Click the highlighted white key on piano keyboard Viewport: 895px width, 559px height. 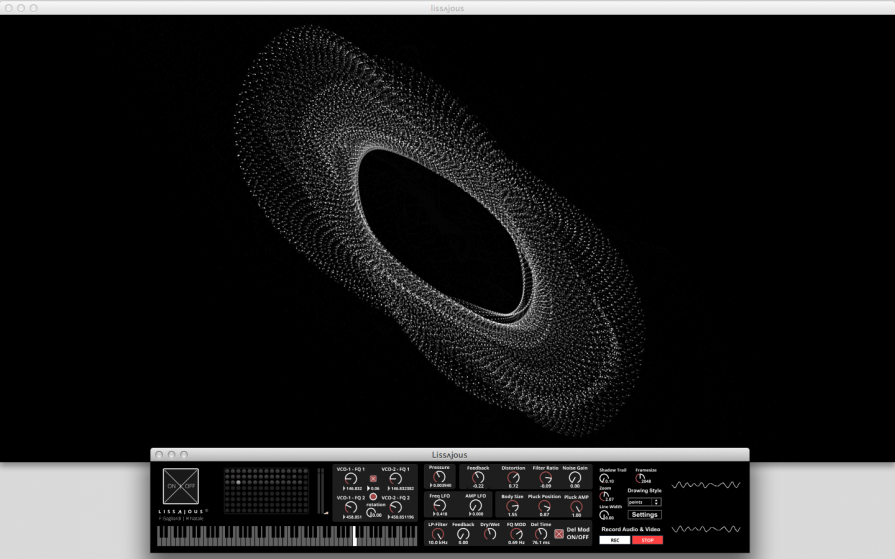(354, 536)
